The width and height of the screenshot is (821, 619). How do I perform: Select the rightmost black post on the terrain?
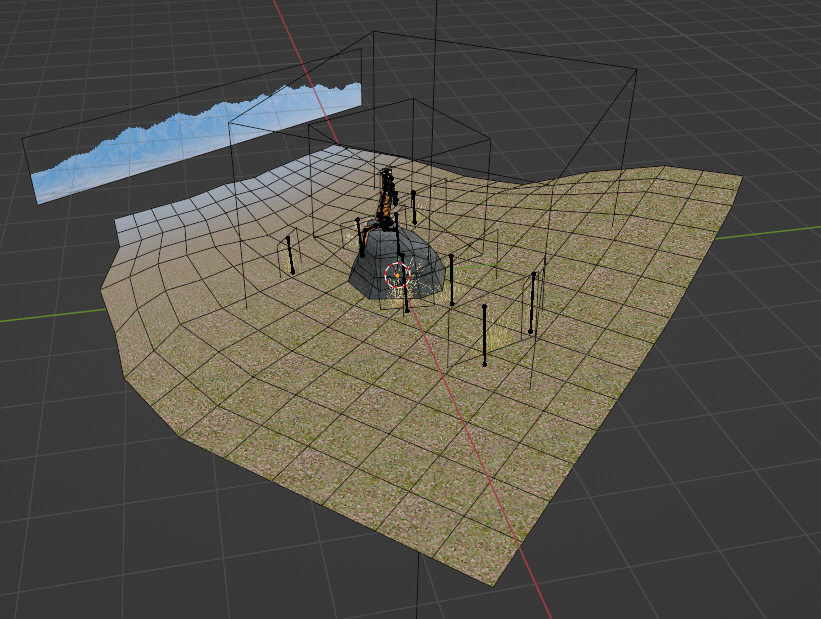point(532,303)
